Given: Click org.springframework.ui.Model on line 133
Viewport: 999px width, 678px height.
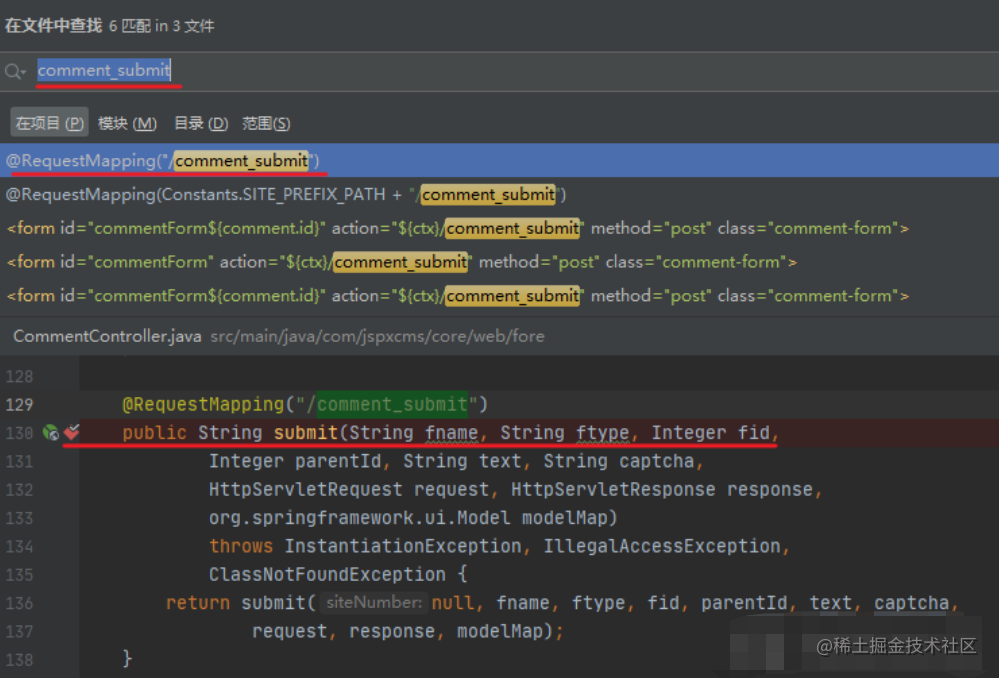Looking at the screenshot, I should 359,517.
